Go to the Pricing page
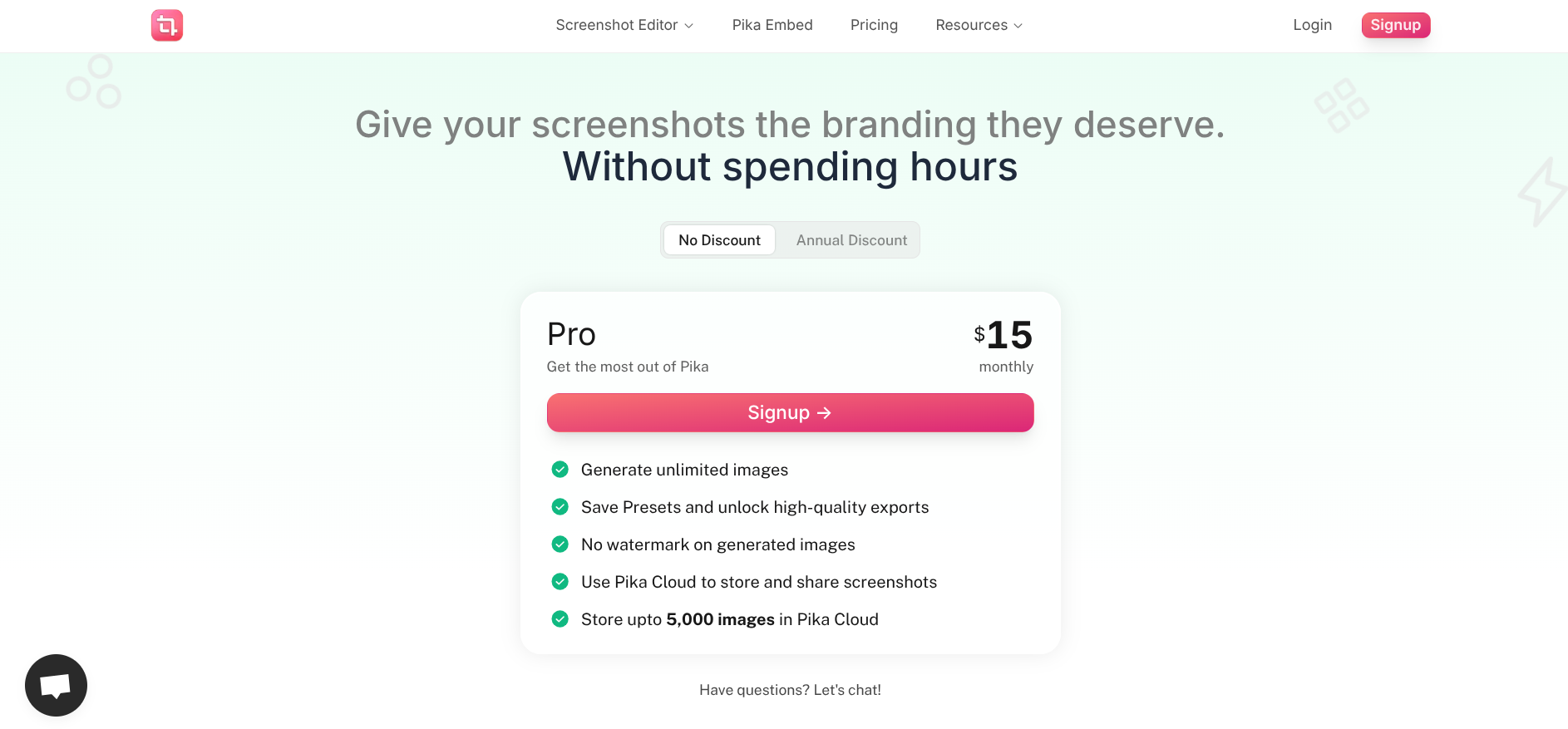 (874, 25)
